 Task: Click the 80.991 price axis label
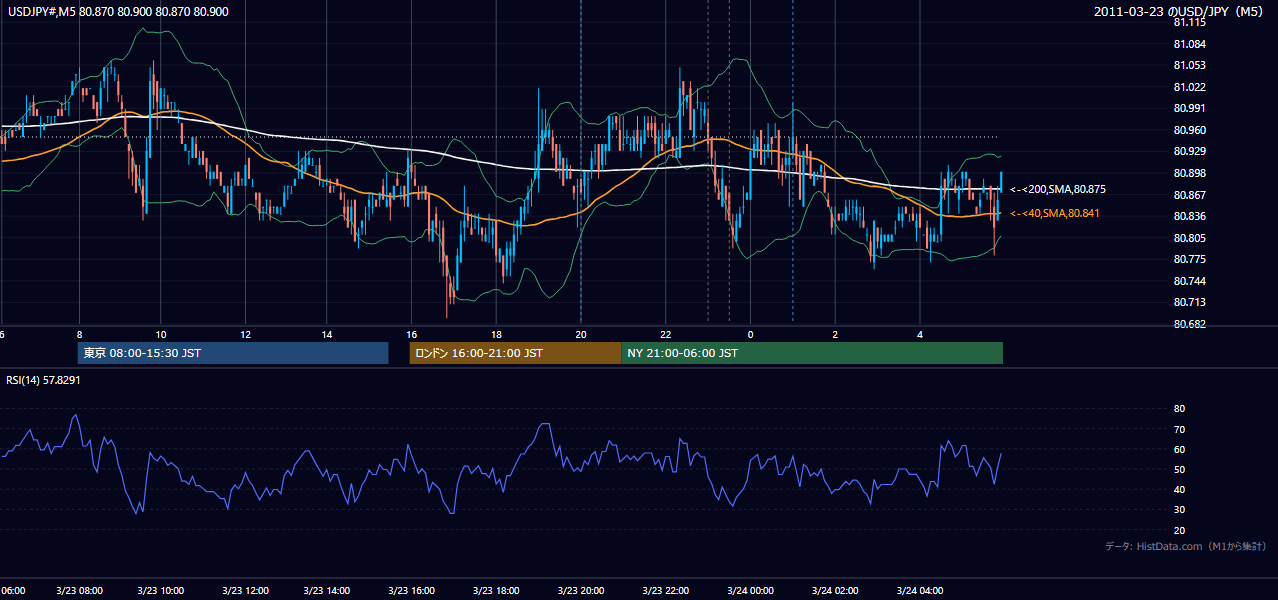(x=1190, y=108)
